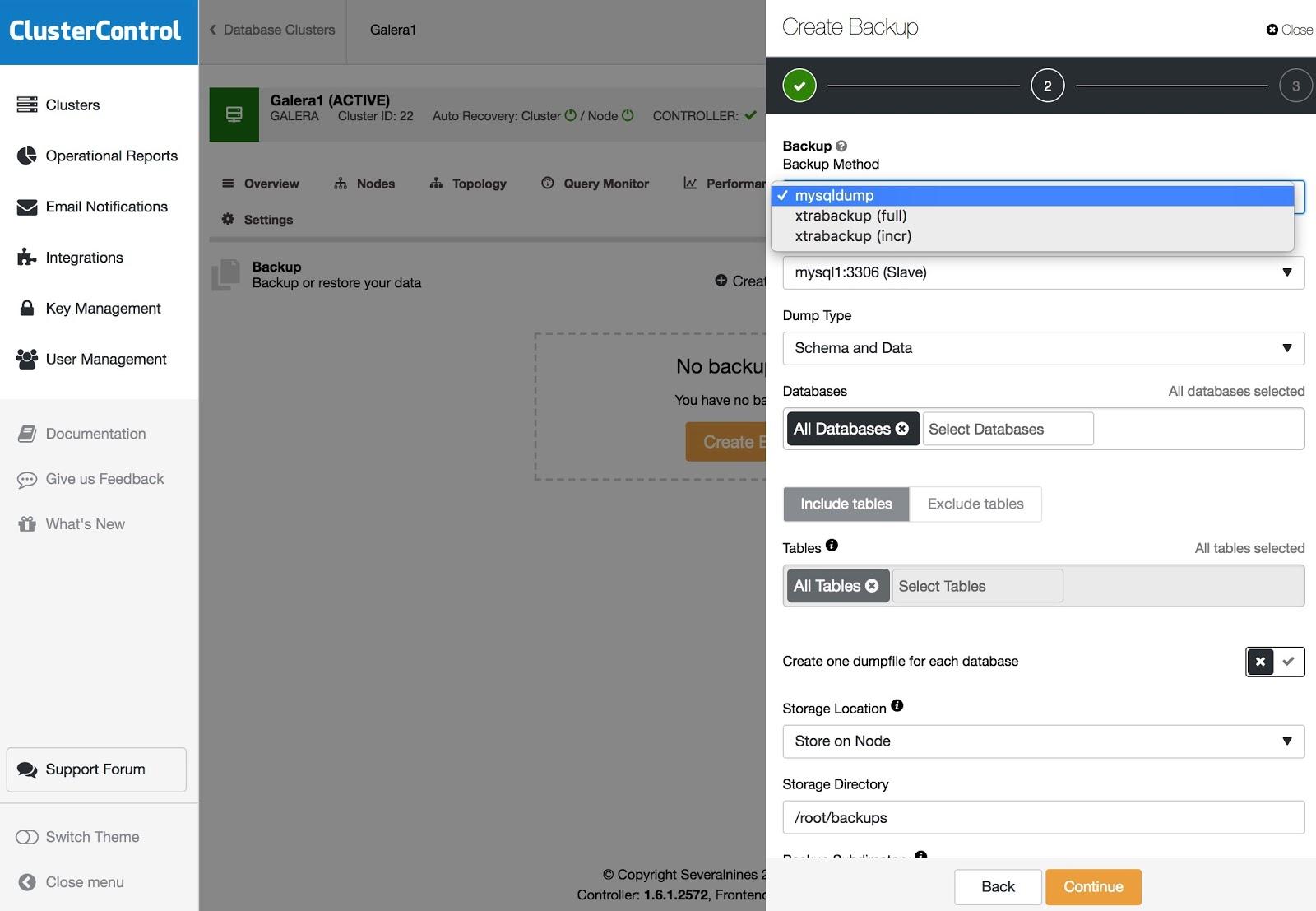The height and width of the screenshot is (911, 1316).
Task: Click the Give us Feedback speech icon
Action: coord(27,480)
